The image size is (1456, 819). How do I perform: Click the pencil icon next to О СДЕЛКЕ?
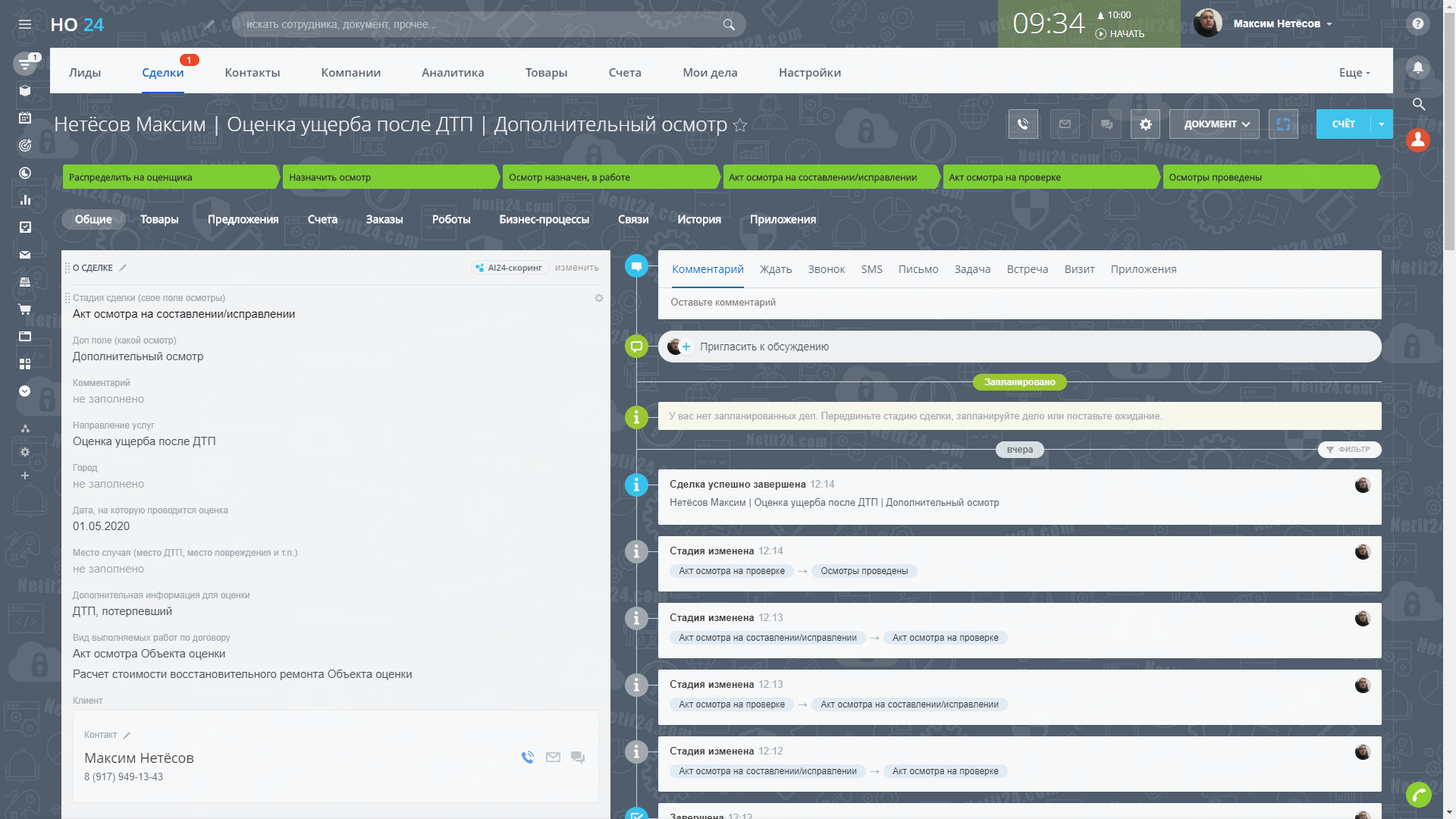tap(123, 268)
